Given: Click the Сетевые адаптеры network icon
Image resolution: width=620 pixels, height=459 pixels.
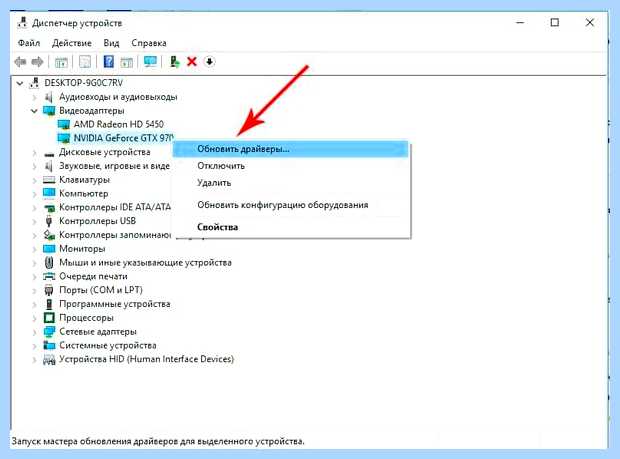Looking at the screenshot, I should [49, 332].
